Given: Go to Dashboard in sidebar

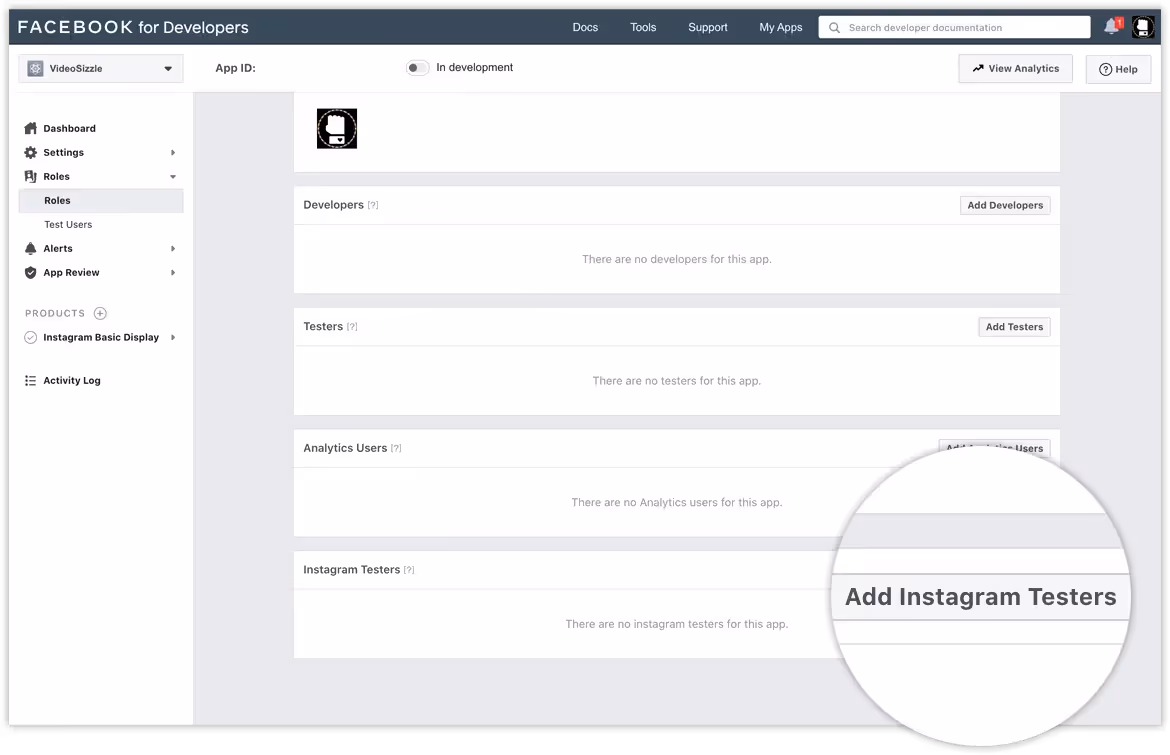Looking at the screenshot, I should (69, 128).
